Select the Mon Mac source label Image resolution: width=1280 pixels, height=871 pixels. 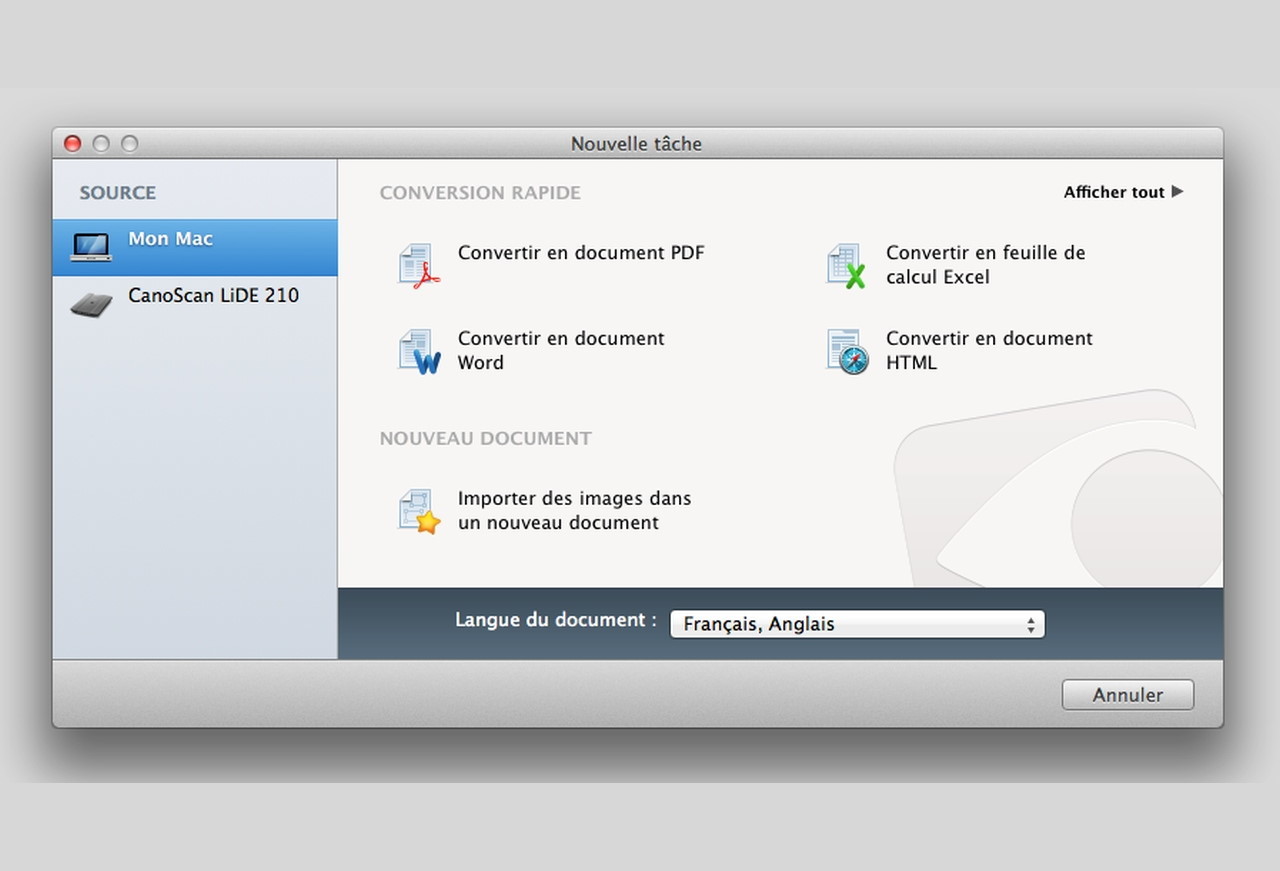170,239
